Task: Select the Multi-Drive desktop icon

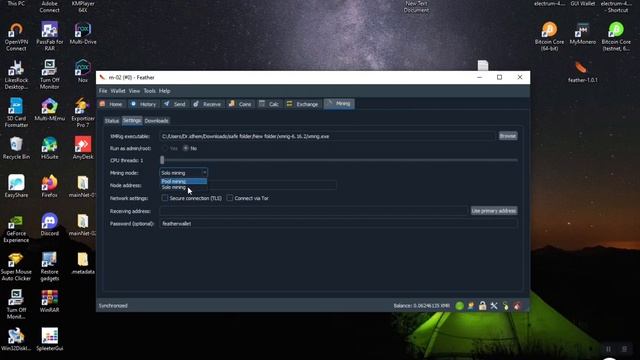Action: pos(83,33)
